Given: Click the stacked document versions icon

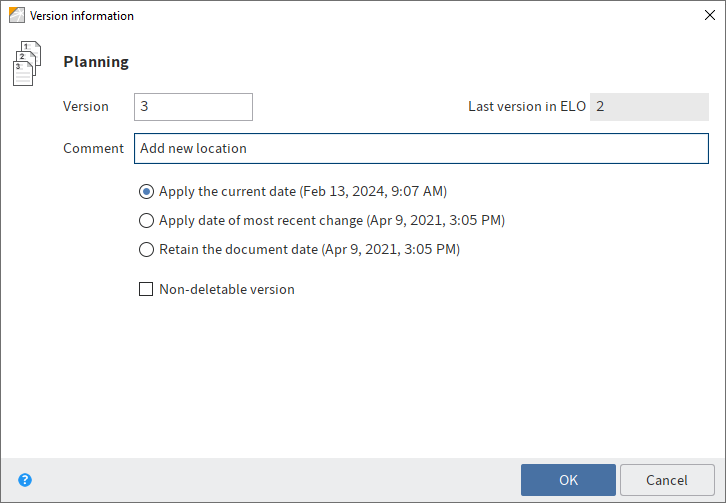Looking at the screenshot, I should click(27, 64).
